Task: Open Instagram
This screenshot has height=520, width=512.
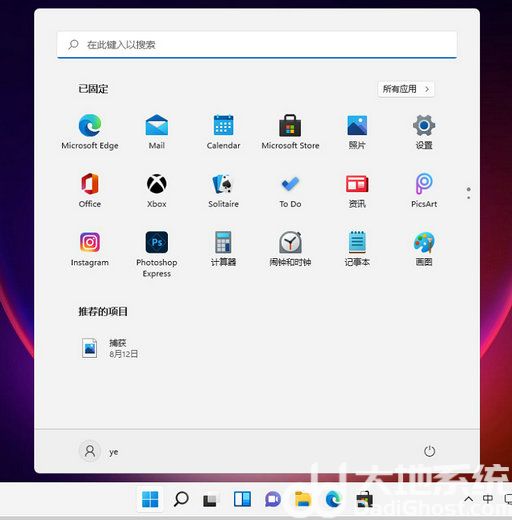Action: tap(90, 249)
